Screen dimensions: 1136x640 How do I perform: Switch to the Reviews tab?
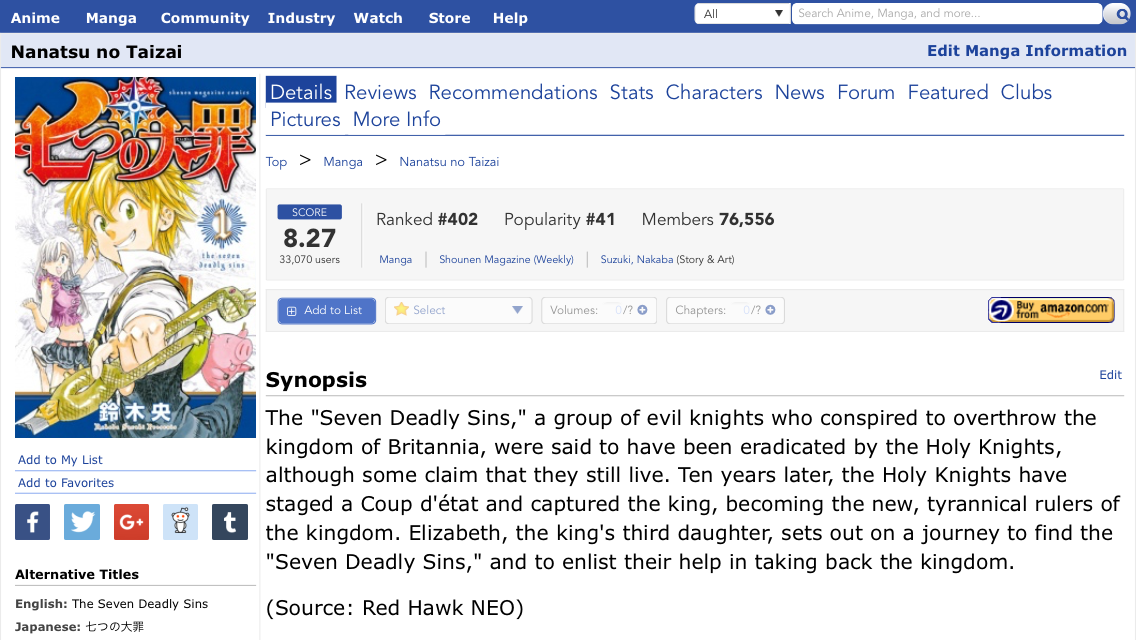tap(380, 93)
